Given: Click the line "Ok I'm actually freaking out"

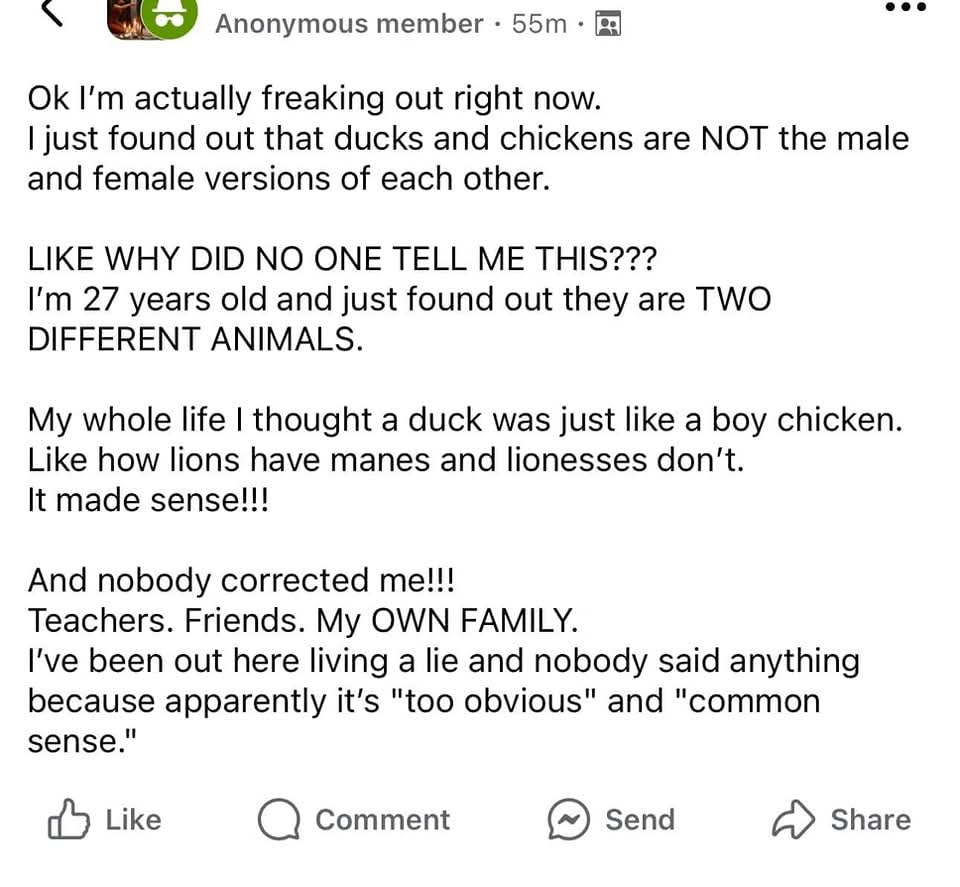Looking at the screenshot, I should [315, 99].
